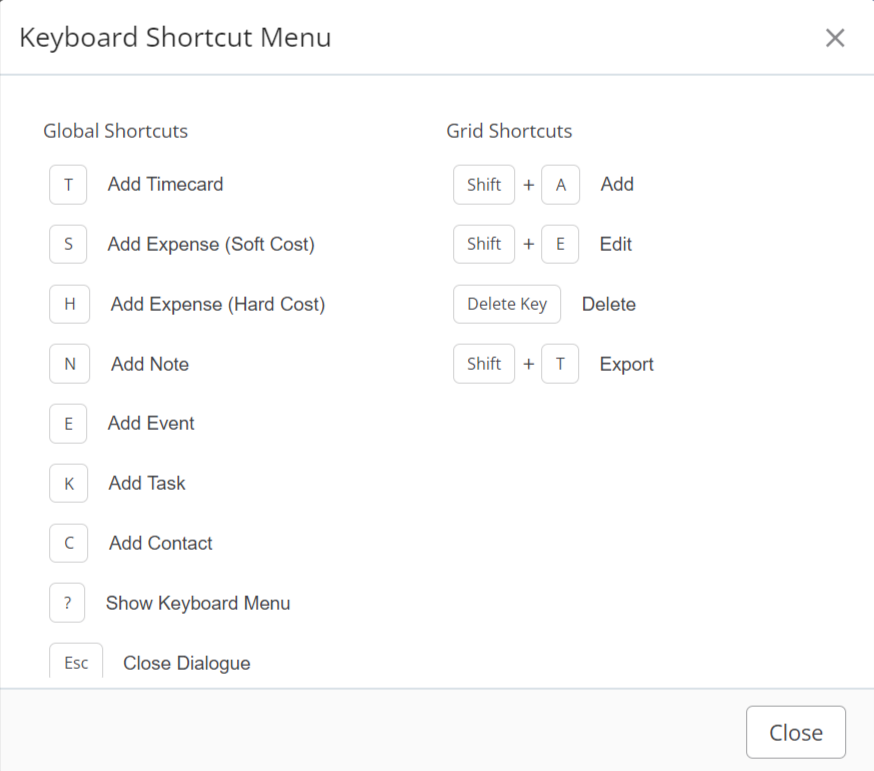
Task: Click the N key badge for Add Note
Action: (x=70, y=364)
